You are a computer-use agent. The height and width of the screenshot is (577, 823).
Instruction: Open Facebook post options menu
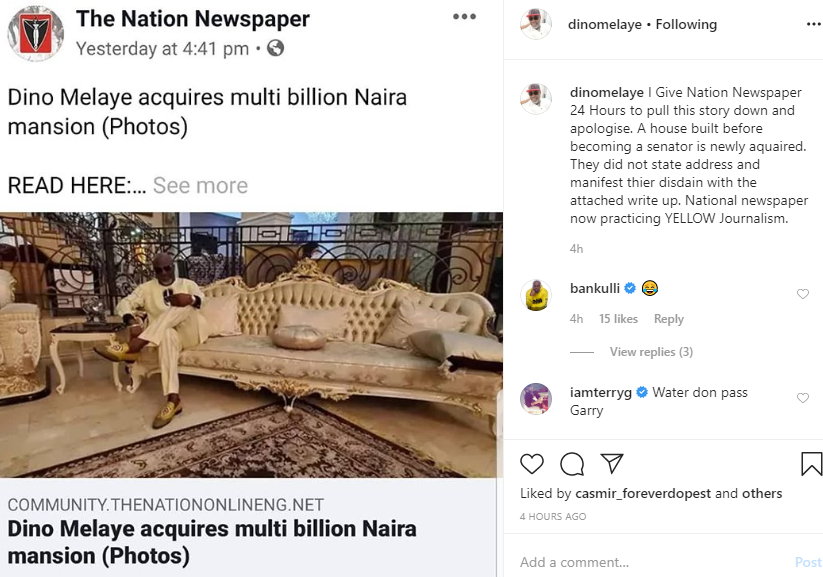click(465, 17)
